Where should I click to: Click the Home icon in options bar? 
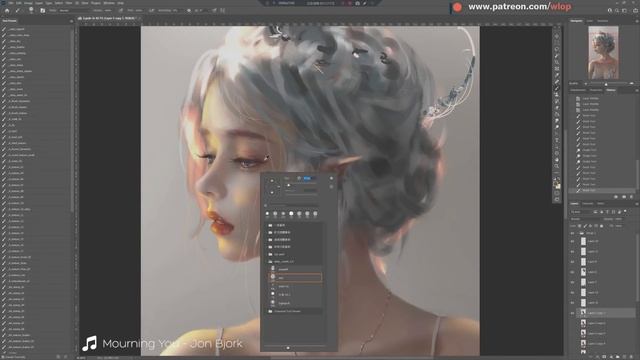(x=7, y=11)
